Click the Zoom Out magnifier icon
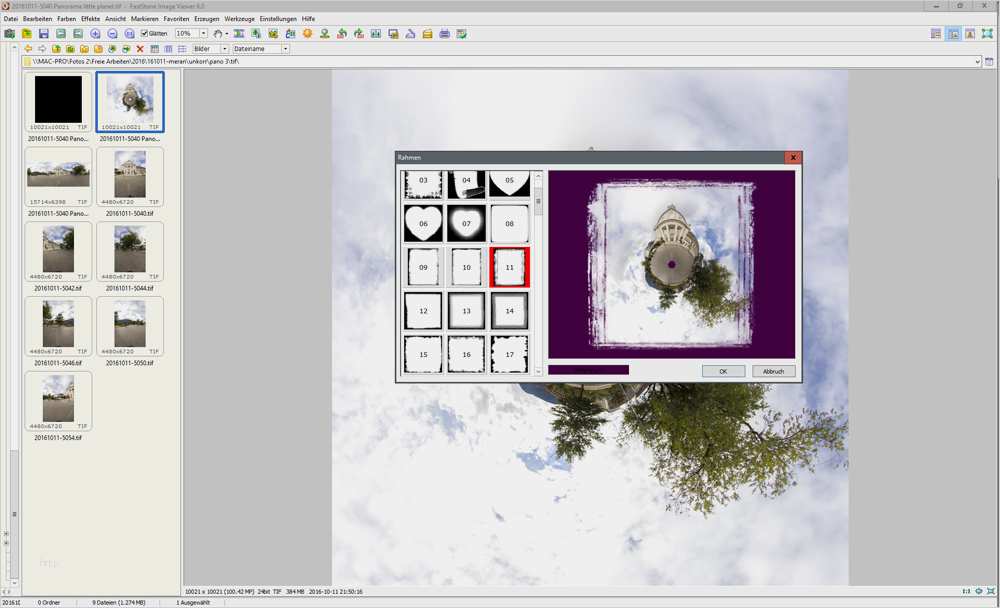The image size is (1000, 608). tap(112, 34)
